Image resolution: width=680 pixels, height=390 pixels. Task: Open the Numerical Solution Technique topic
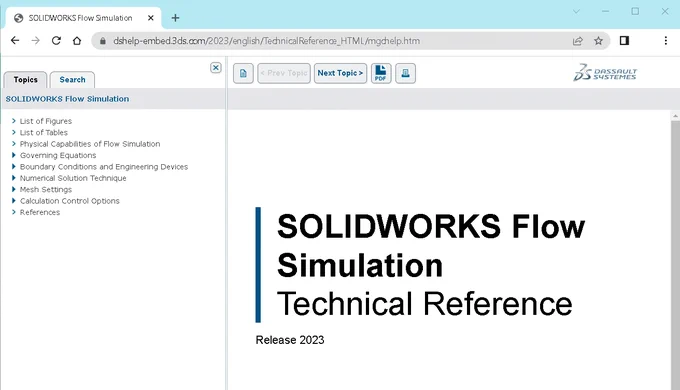pyautogui.click(x=73, y=178)
